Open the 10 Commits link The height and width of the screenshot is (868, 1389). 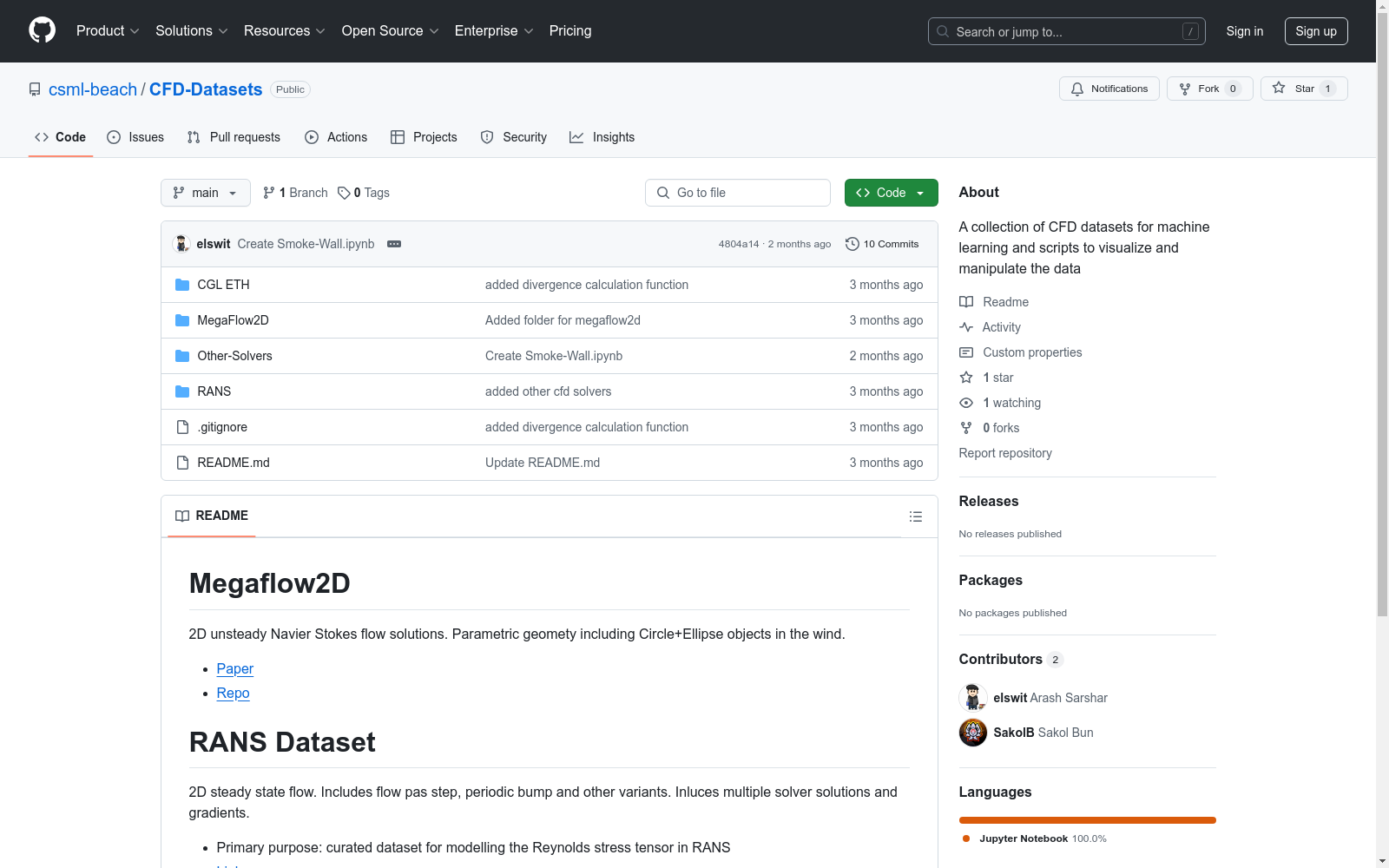(x=882, y=244)
